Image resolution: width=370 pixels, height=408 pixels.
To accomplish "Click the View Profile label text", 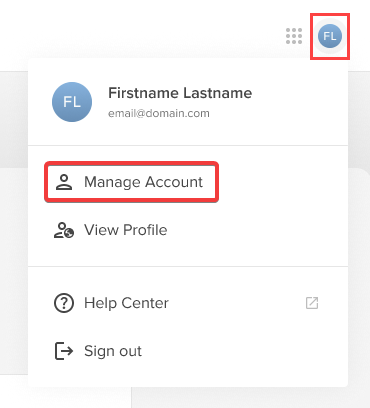I will click(126, 230).
